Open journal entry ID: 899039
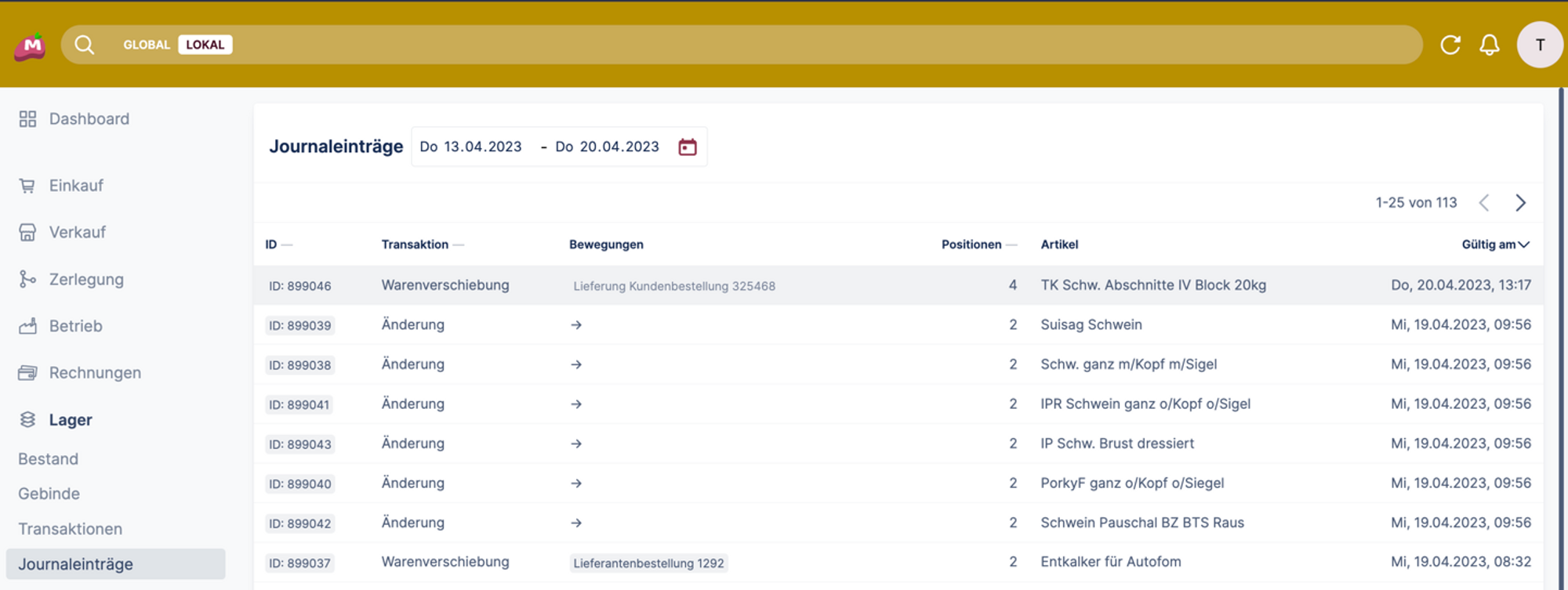 click(299, 325)
